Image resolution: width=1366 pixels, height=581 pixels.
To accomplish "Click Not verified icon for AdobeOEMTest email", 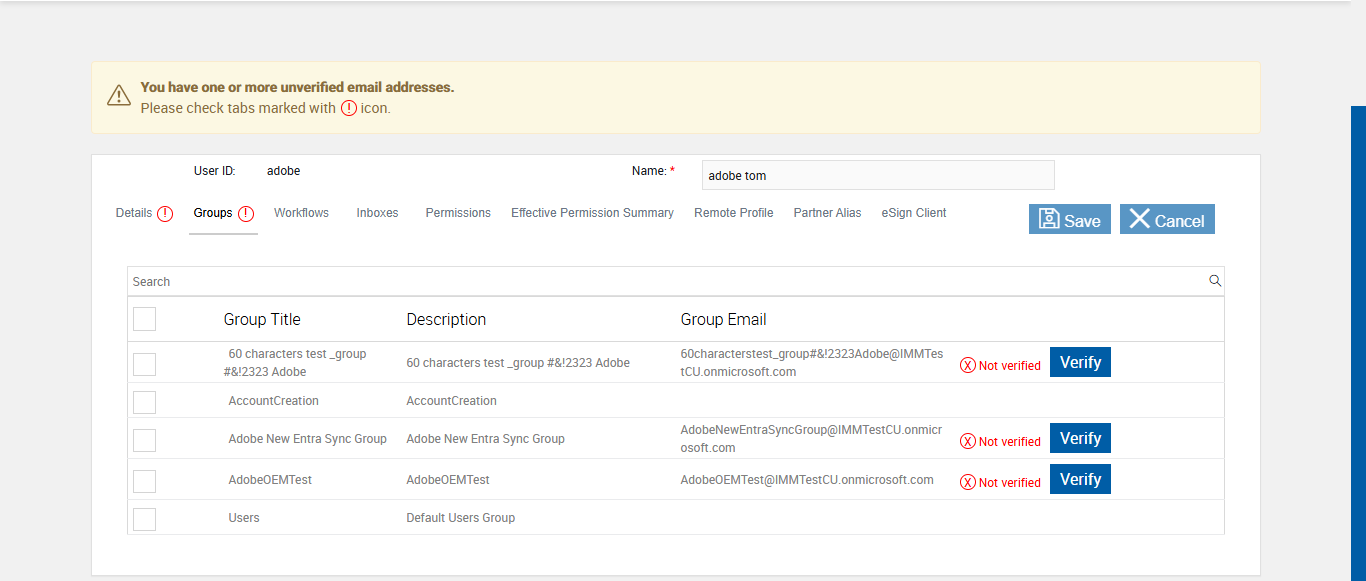I will tap(967, 482).
